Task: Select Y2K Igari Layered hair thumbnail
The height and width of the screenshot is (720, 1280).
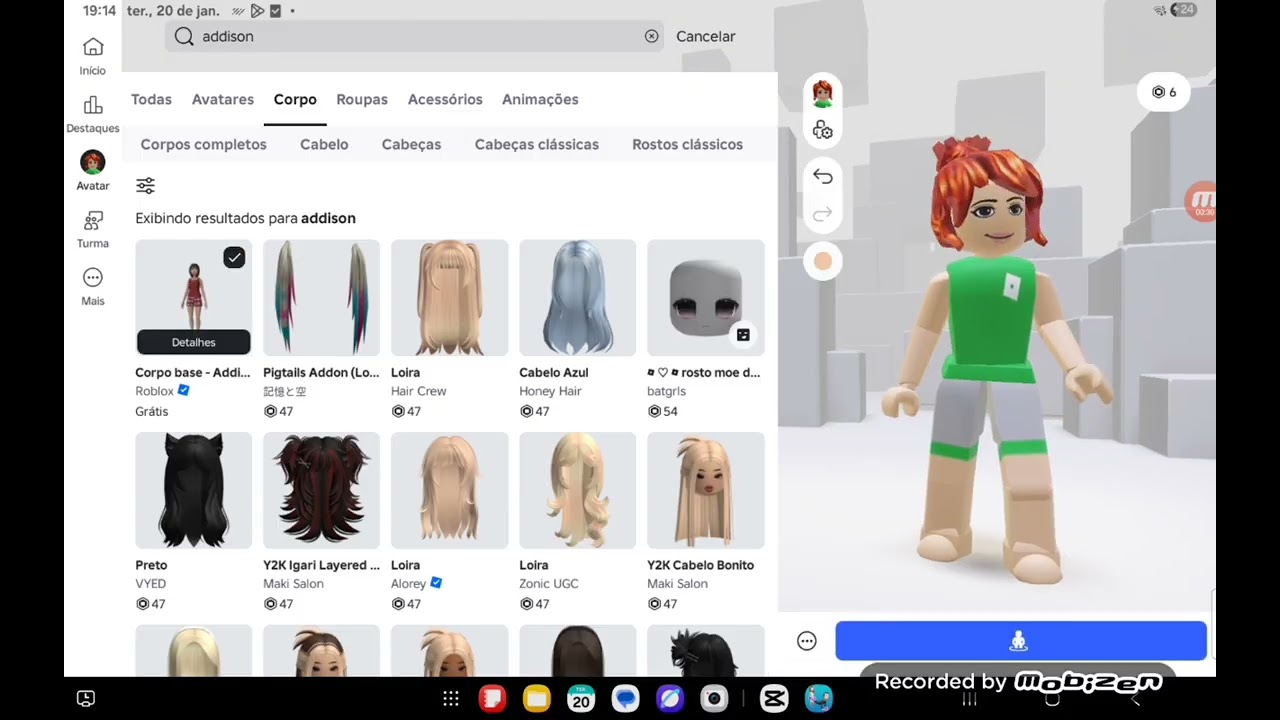Action: (321, 490)
